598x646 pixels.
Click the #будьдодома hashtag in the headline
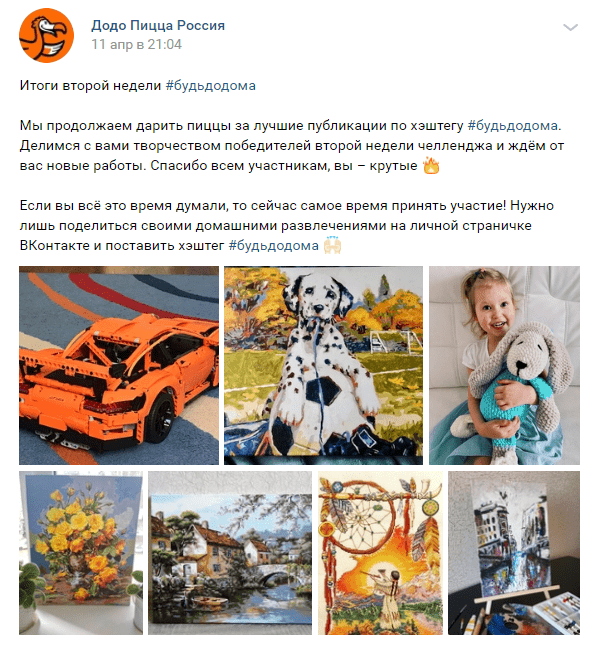click(x=211, y=86)
